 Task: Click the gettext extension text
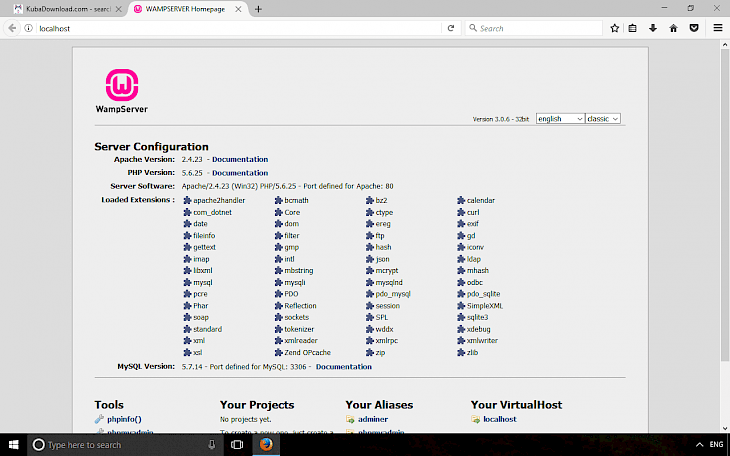coord(204,247)
